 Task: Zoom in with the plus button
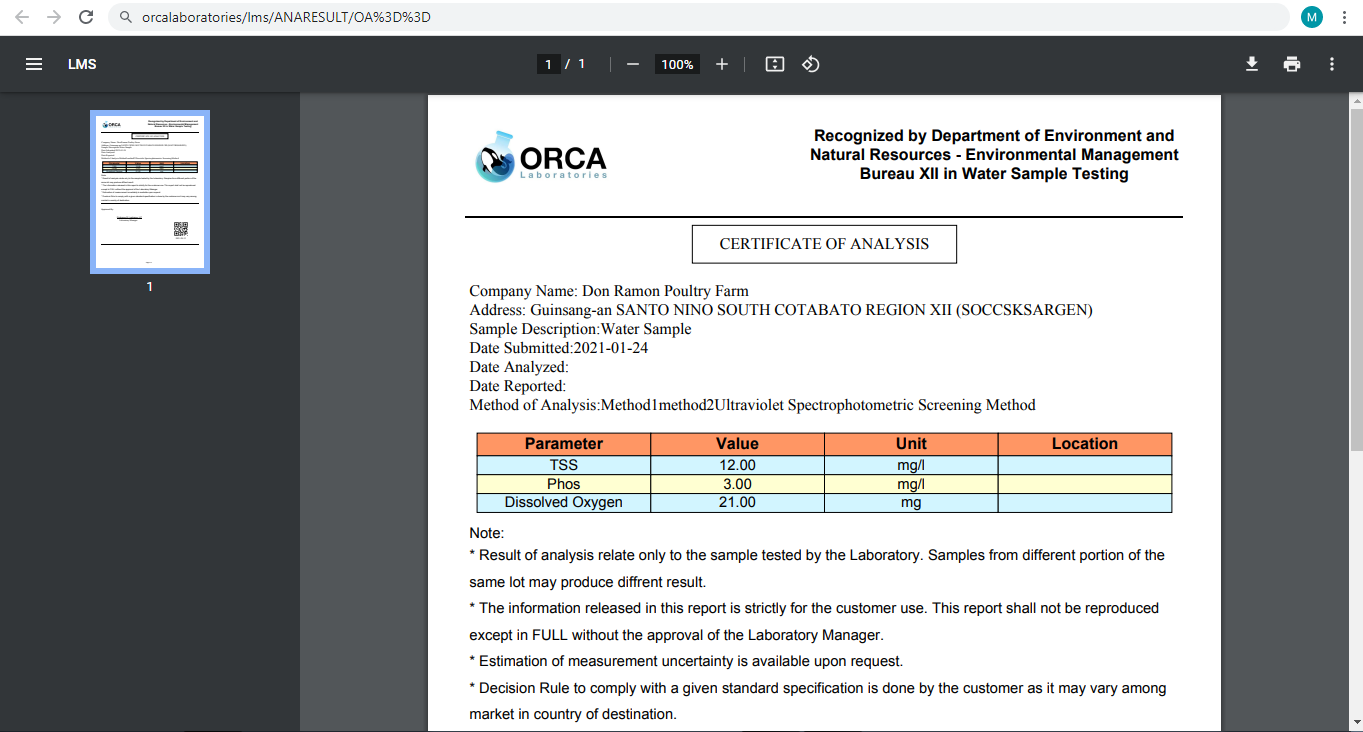tap(722, 64)
